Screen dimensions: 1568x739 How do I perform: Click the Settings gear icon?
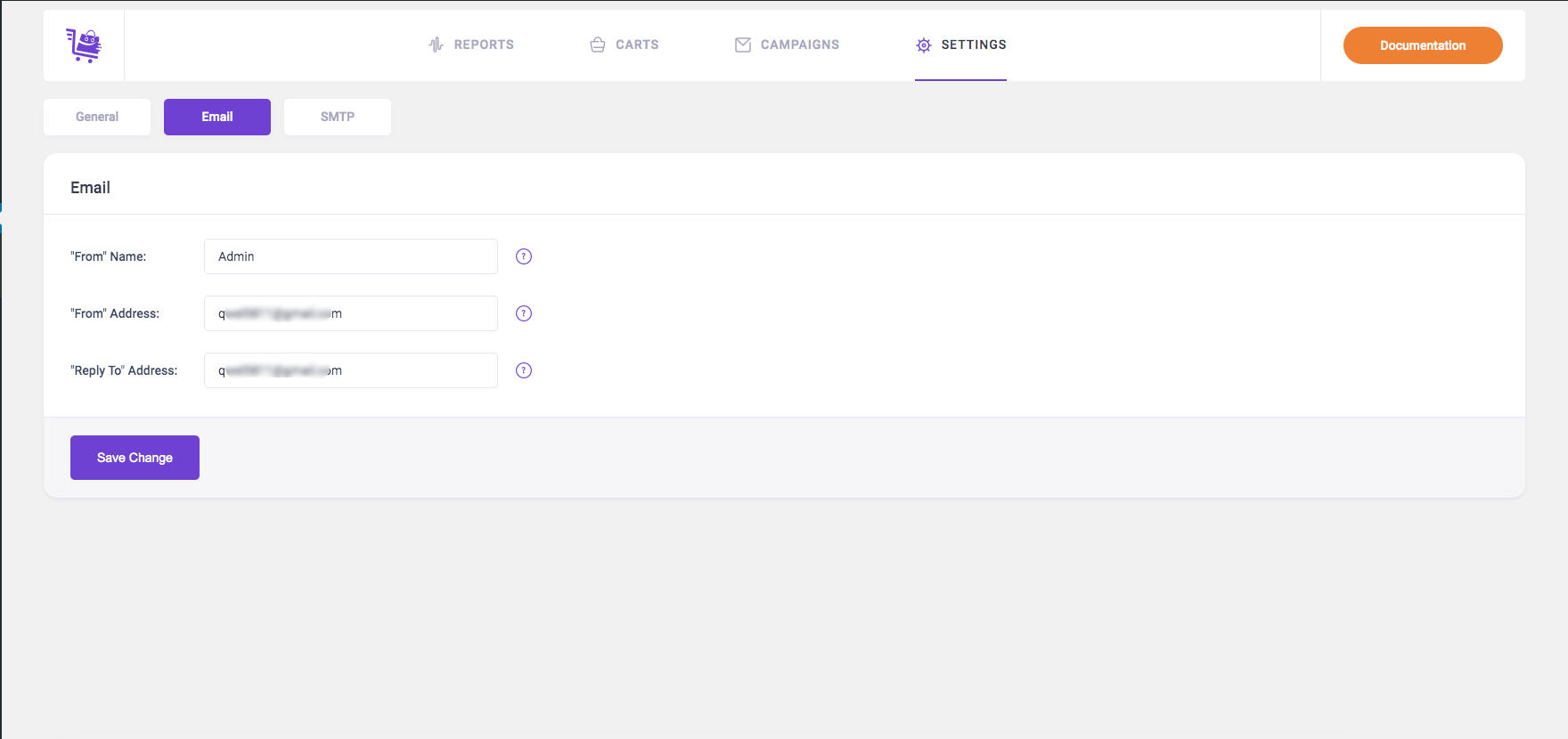[x=924, y=45]
